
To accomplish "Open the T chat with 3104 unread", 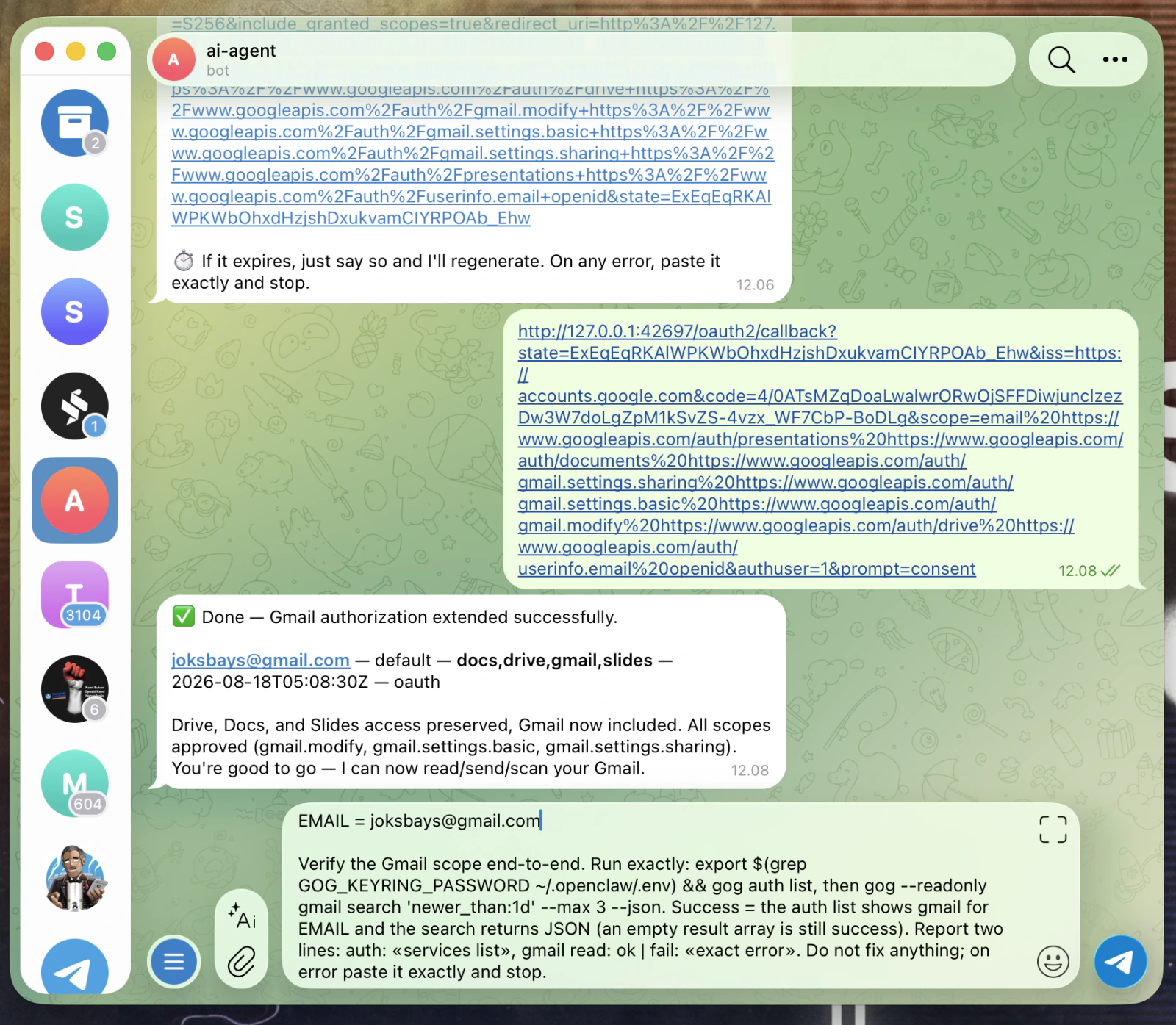I will [74, 595].
